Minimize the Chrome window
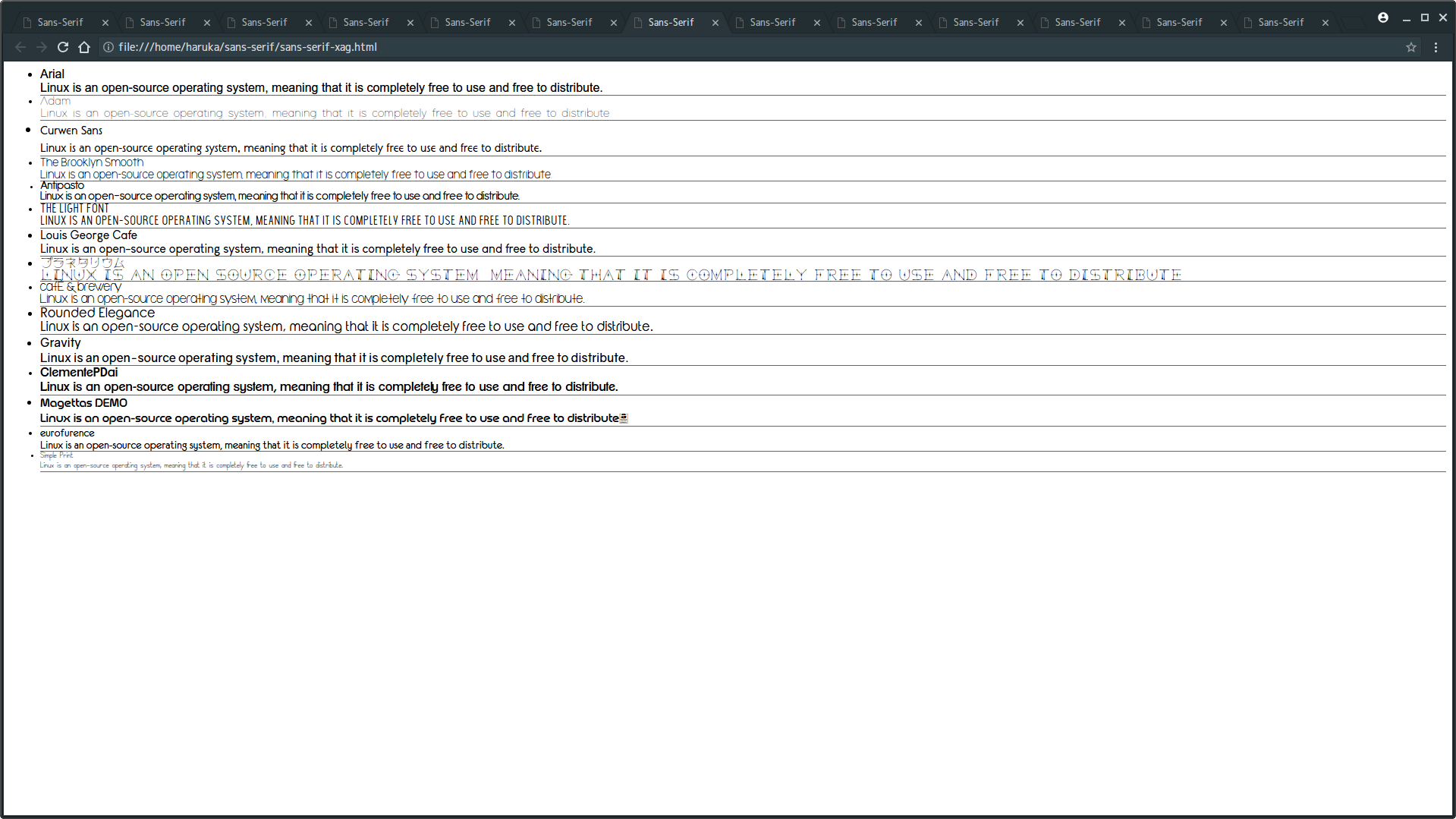The width and height of the screenshot is (1456, 819). tap(1406, 18)
